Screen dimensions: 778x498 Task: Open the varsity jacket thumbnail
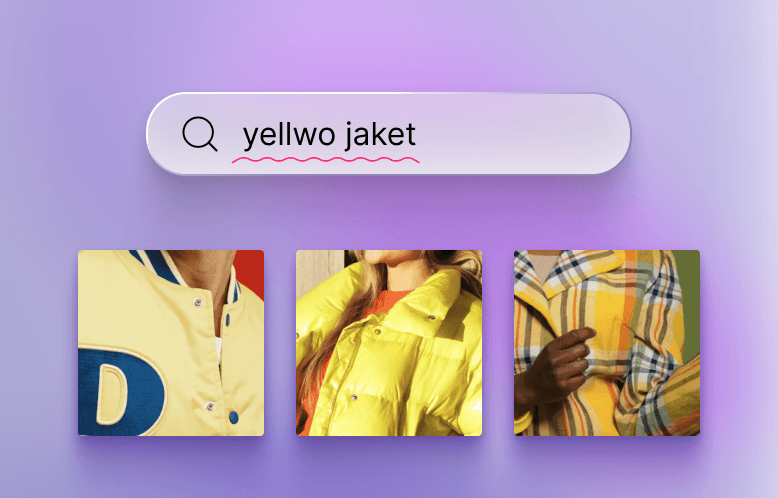tap(171, 343)
